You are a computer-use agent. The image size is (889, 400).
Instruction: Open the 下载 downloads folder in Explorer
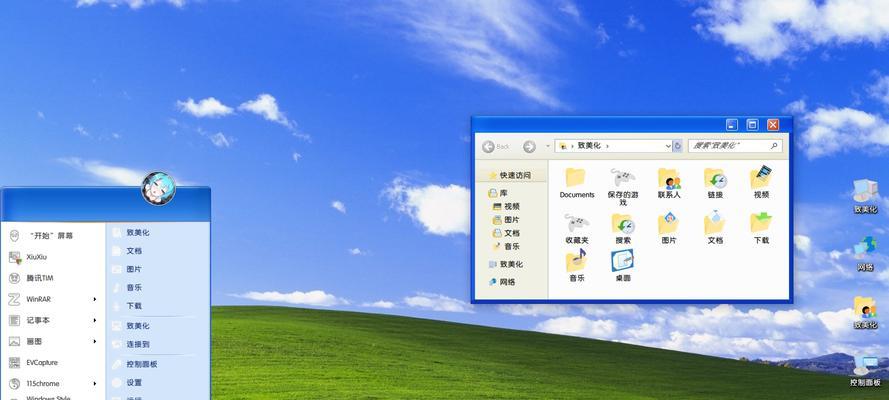coord(761,229)
